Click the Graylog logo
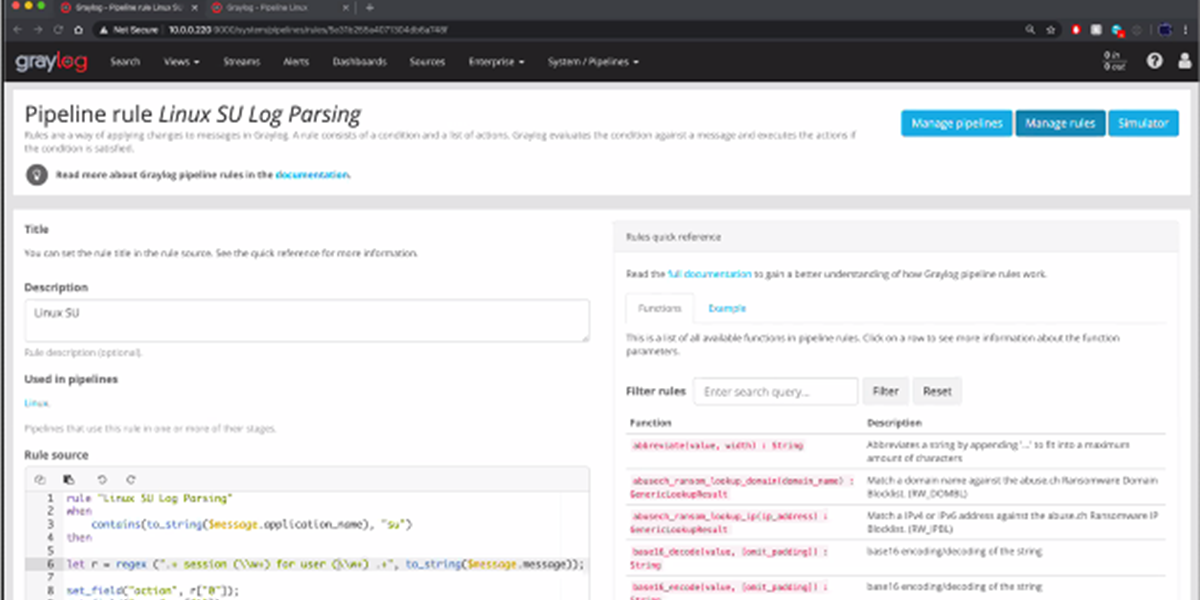The image size is (1200, 600). point(51,62)
